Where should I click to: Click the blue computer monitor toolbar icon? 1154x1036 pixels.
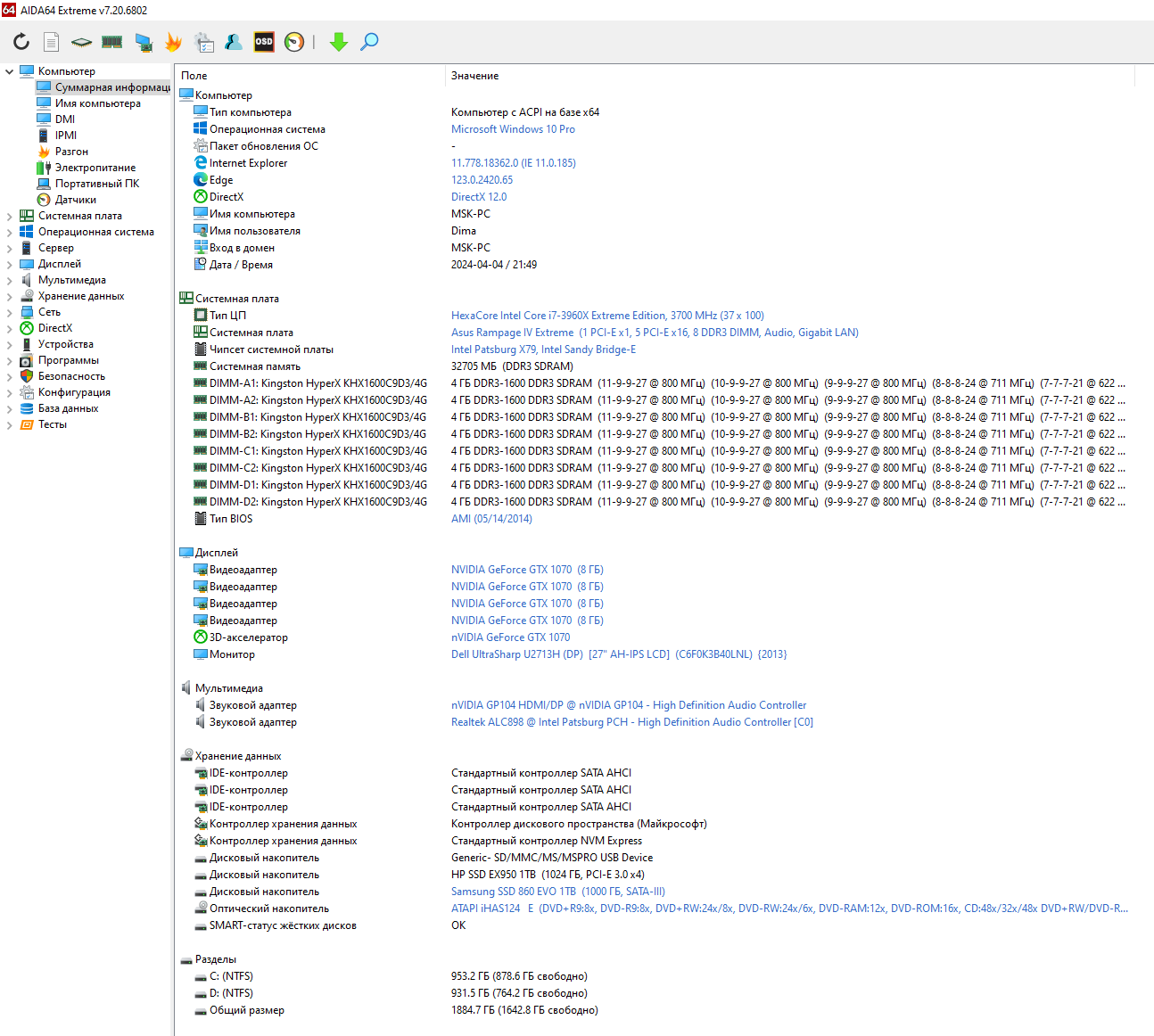[143, 42]
